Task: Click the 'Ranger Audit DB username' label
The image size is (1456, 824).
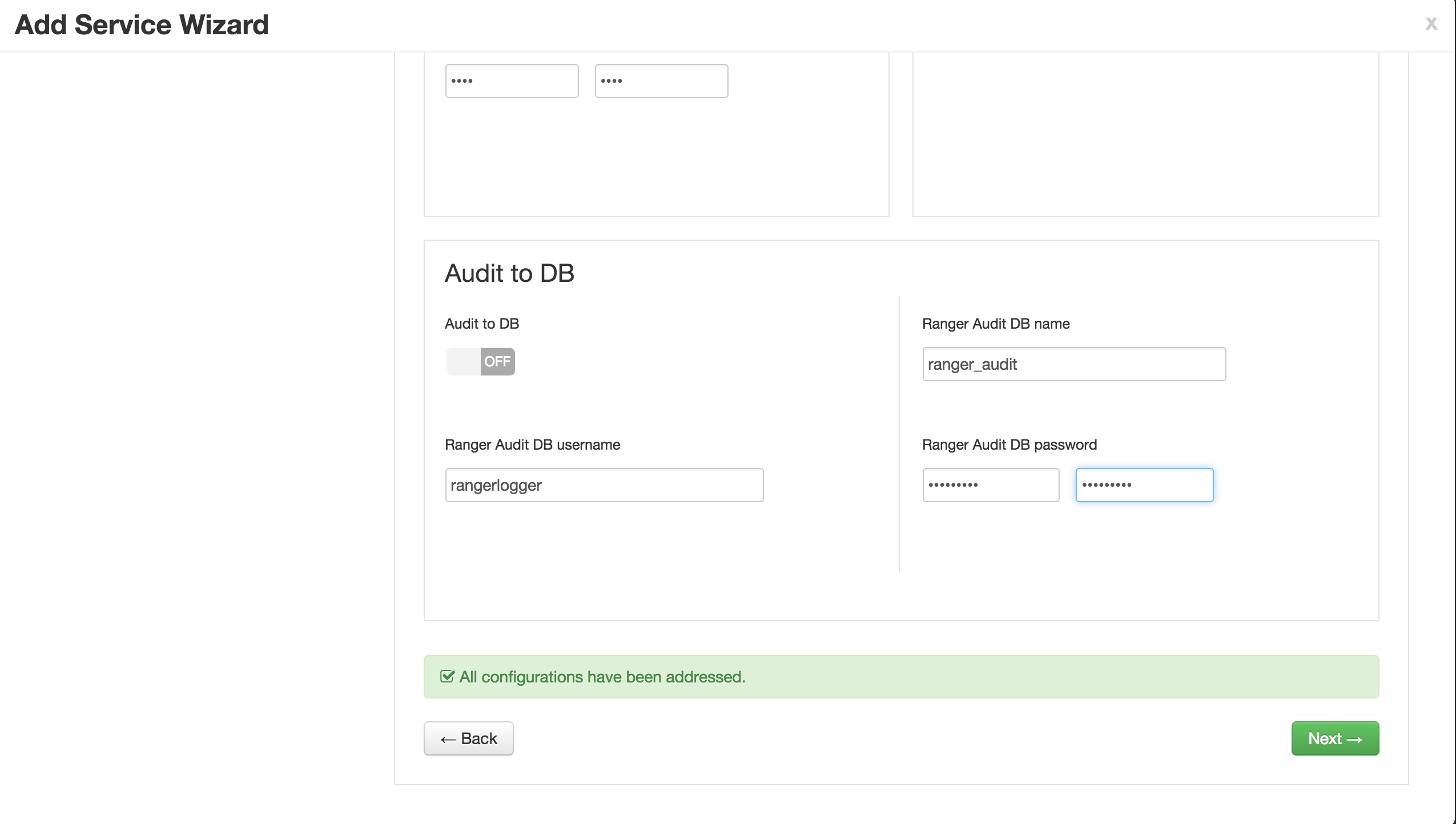Action: (x=532, y=445)
